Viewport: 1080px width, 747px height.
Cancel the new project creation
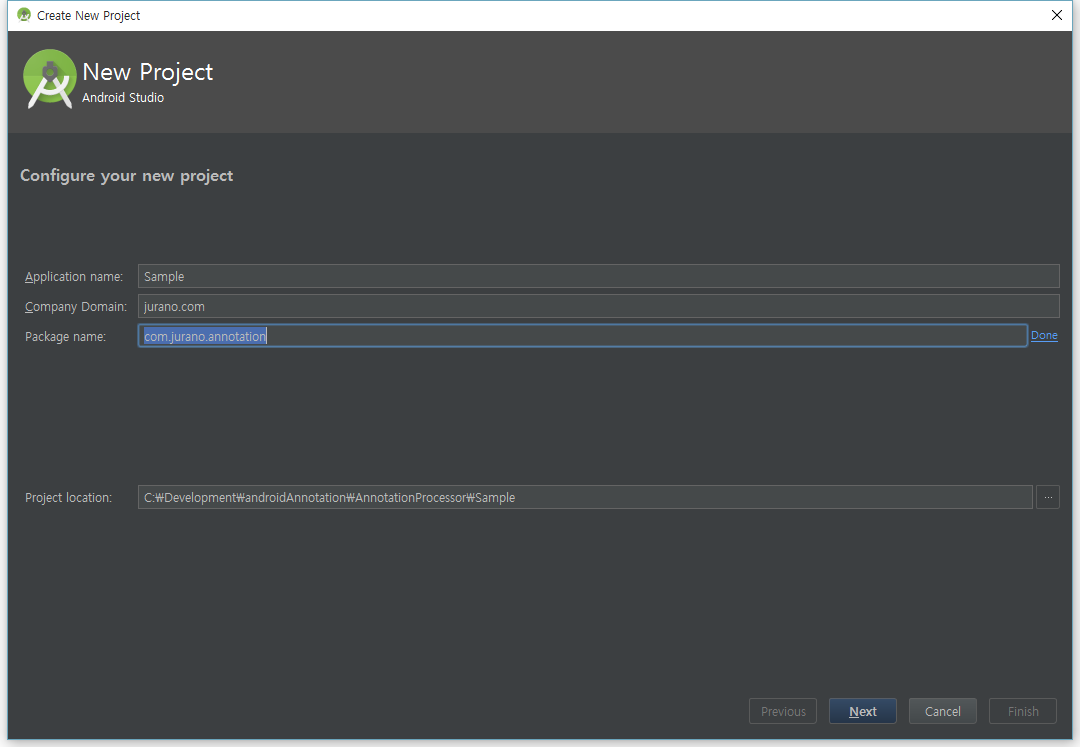pos(942,710)
